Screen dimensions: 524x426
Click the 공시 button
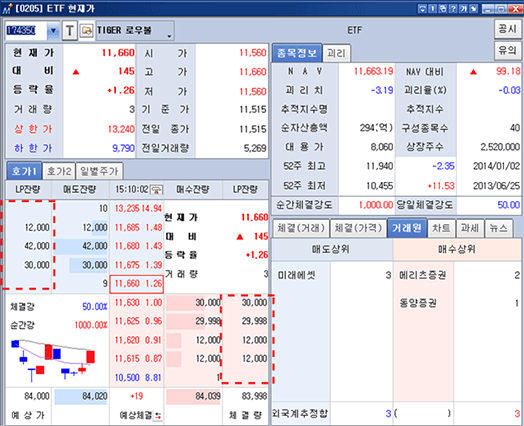point(507,29)
